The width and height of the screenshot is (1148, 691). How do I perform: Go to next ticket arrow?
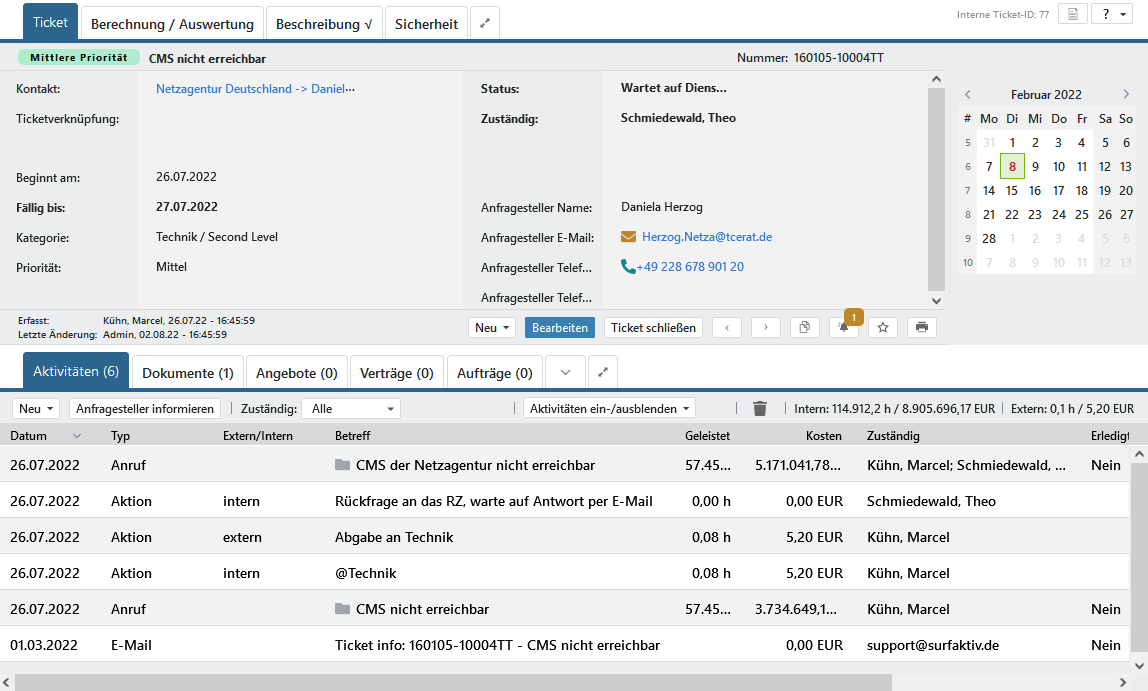pos(766,327)
